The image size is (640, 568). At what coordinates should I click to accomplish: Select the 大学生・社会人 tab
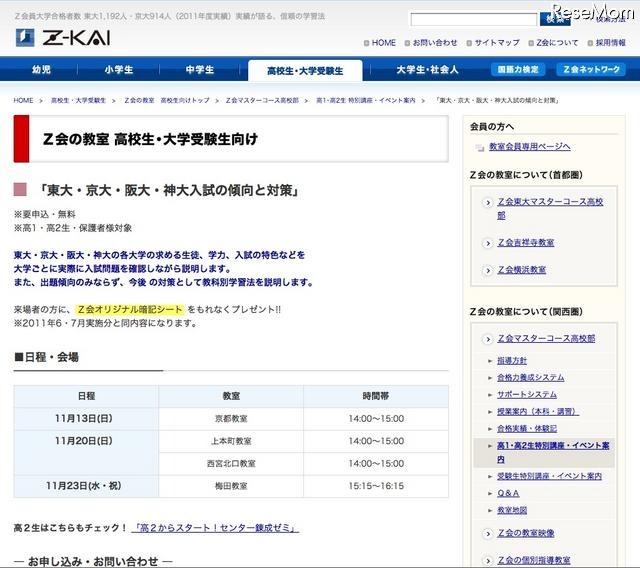[427, 70]
